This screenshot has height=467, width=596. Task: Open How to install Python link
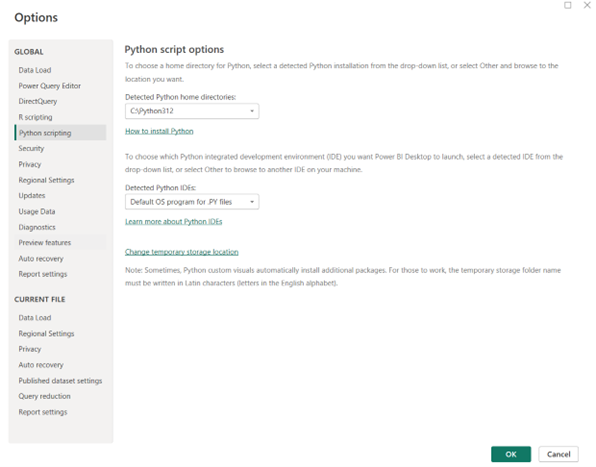(159, 131)
